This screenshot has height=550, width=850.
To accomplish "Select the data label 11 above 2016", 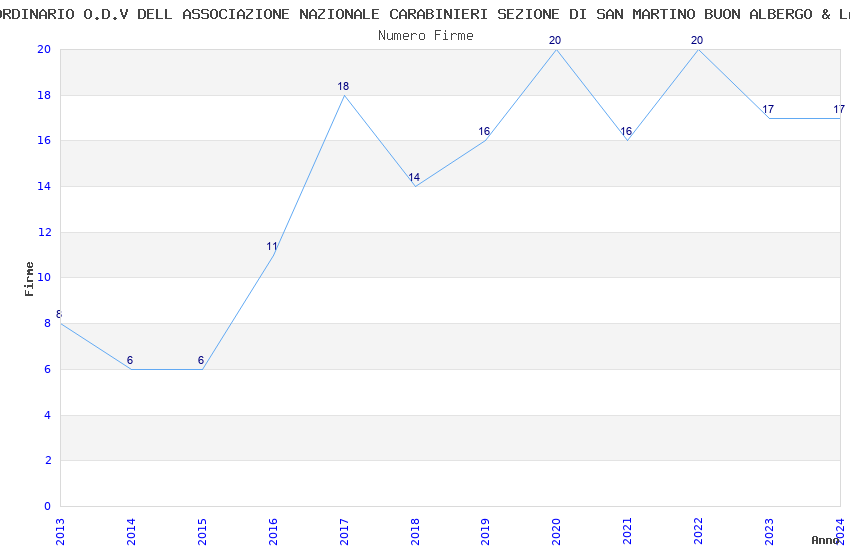I will (272, 246).
